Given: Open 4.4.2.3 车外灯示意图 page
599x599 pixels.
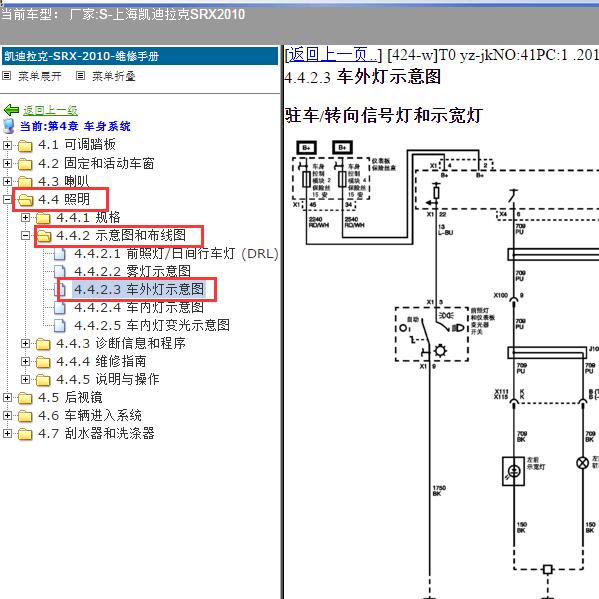Looking at the screenshot, I should click(139, 289).
